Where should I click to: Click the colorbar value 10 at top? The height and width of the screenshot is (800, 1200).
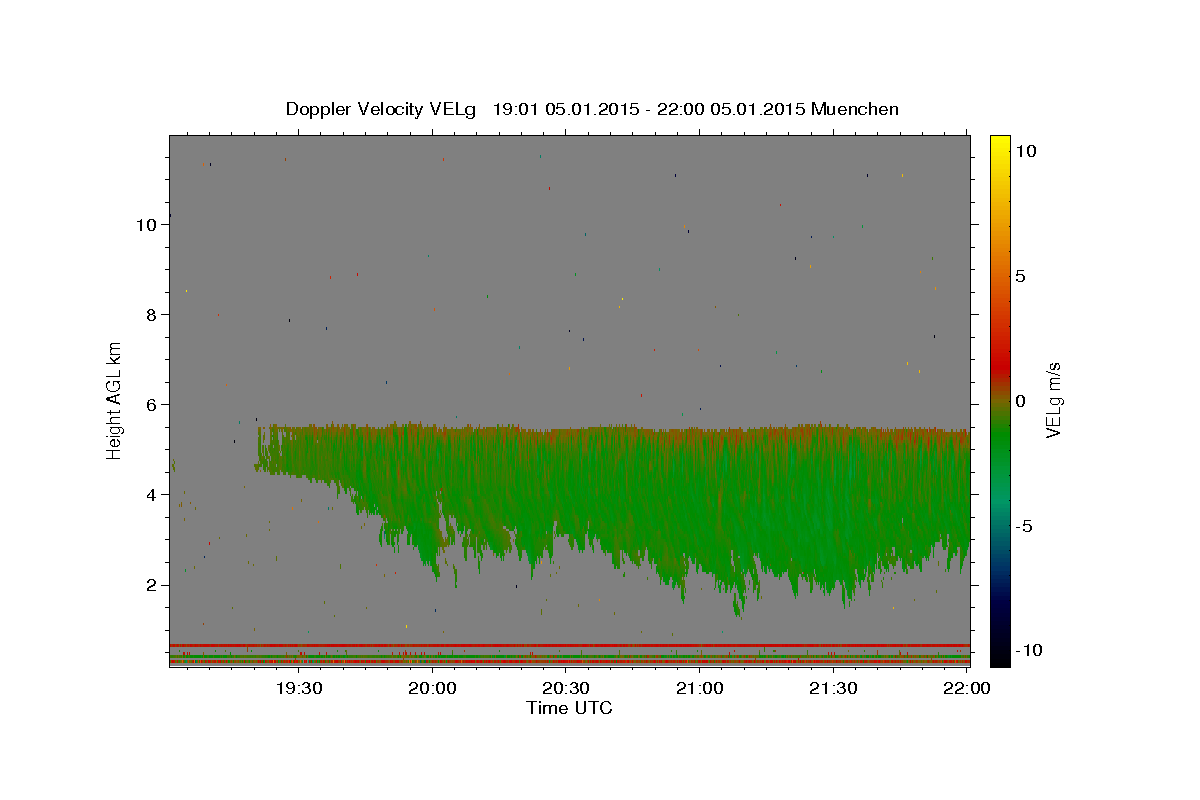1026,150
